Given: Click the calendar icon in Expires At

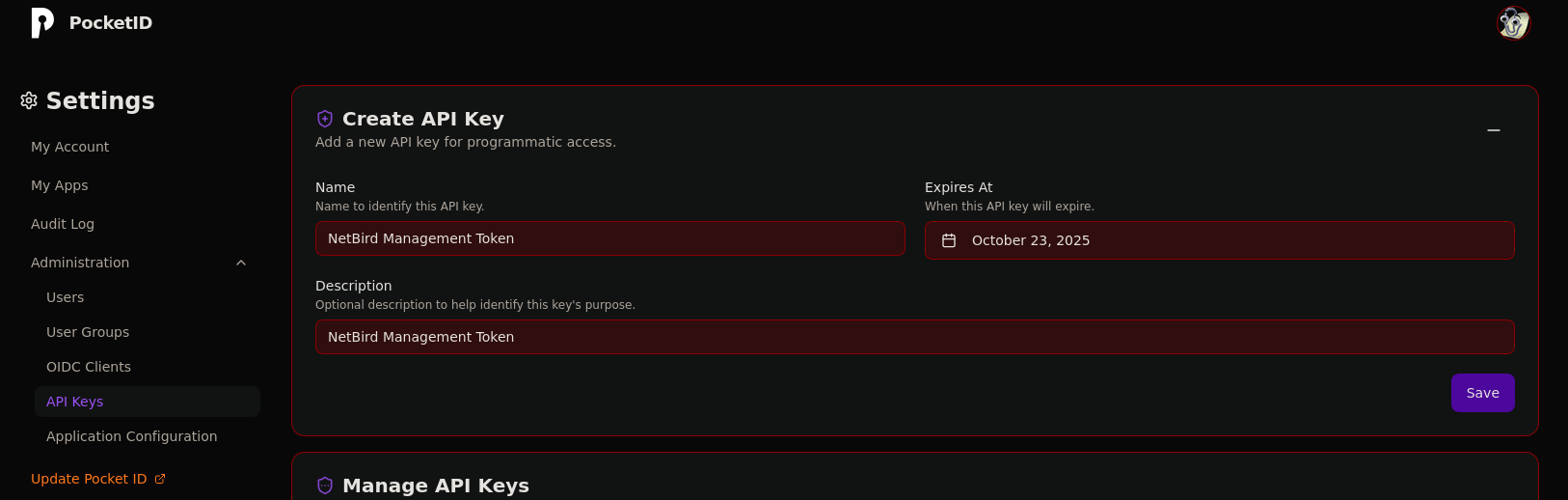Looking at the screenshot, I should coord(949,240).
